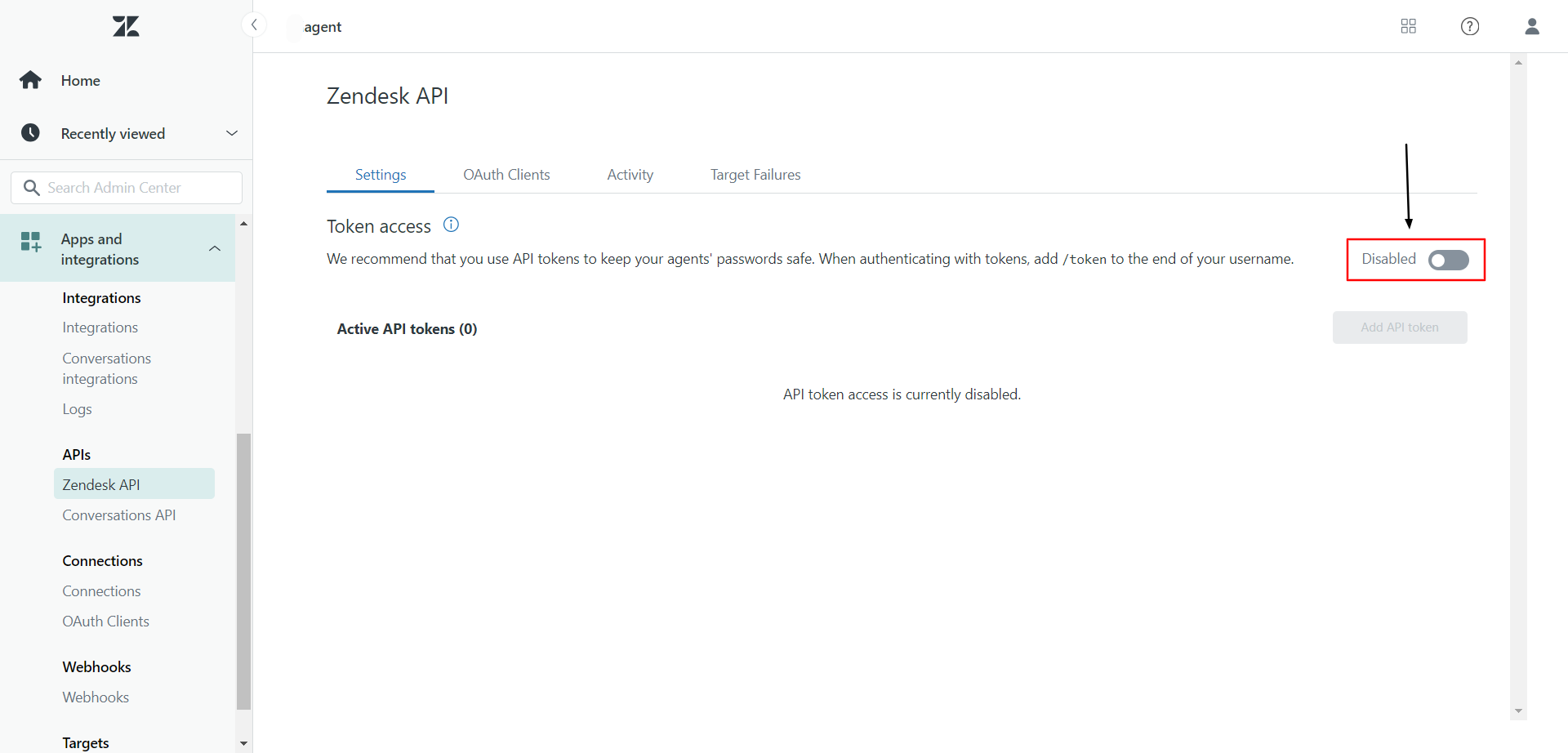This screenshot has width=1568, height=753.
Task: Select Zendesk API in the sidebar
Action: (x=134, y=483)
